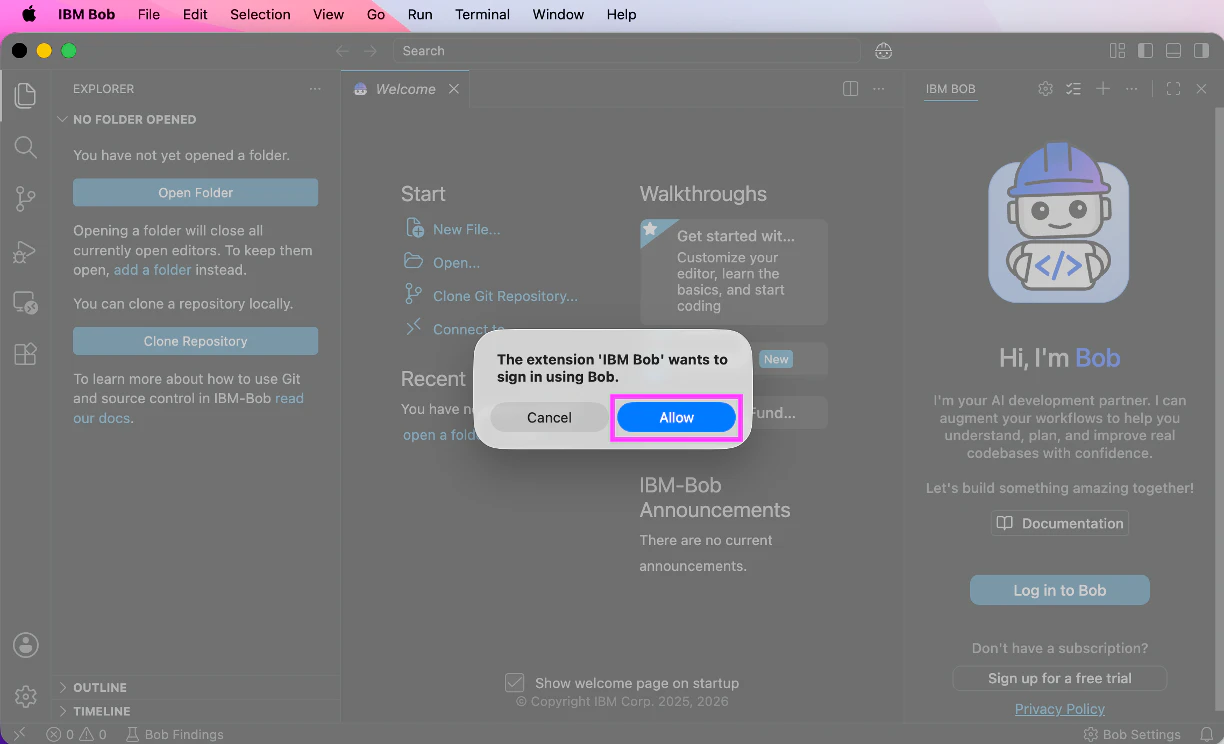Image resolution: width=1224 pixels, height=744 pixels.
Task: Click the go back arrow in title bar
Action: click(342, 51)
